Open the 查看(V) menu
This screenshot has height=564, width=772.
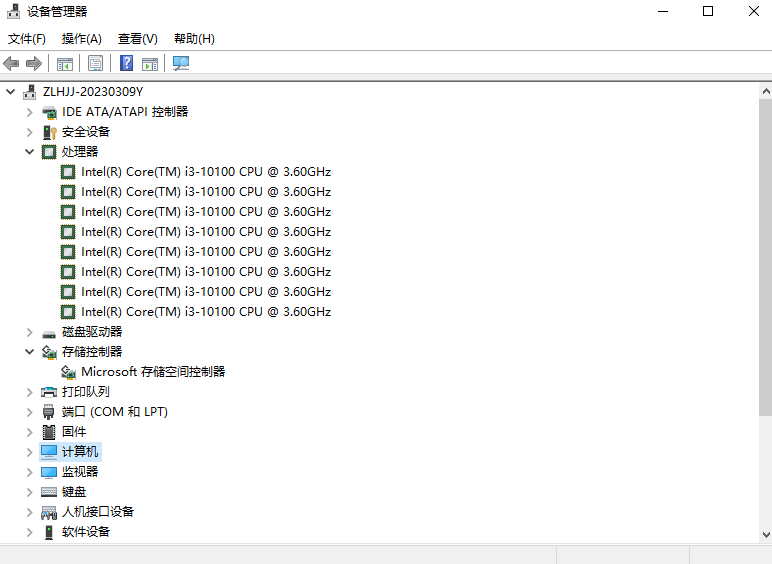(138, 39)
